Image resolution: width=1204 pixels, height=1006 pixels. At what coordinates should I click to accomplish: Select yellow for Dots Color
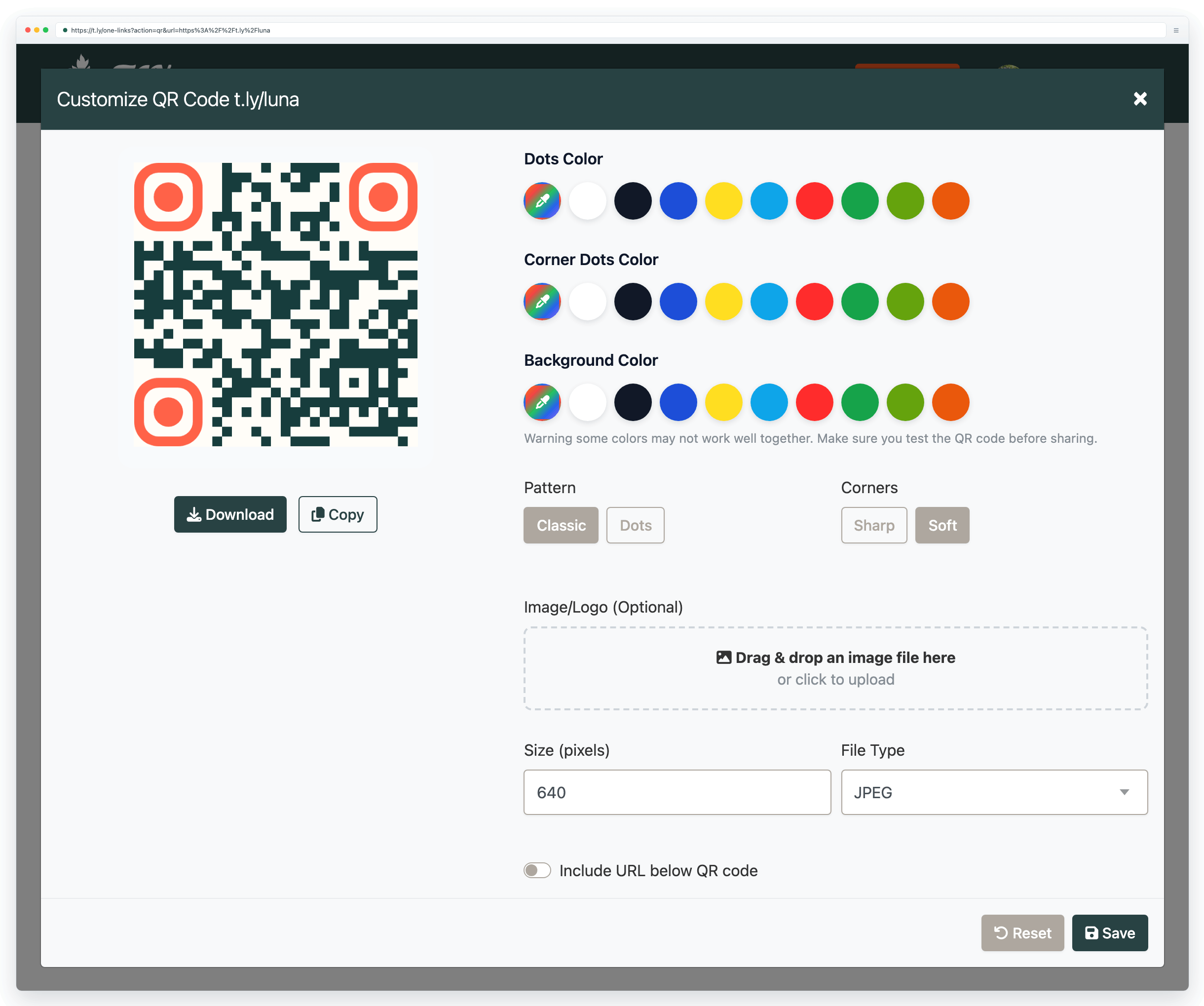723,201
